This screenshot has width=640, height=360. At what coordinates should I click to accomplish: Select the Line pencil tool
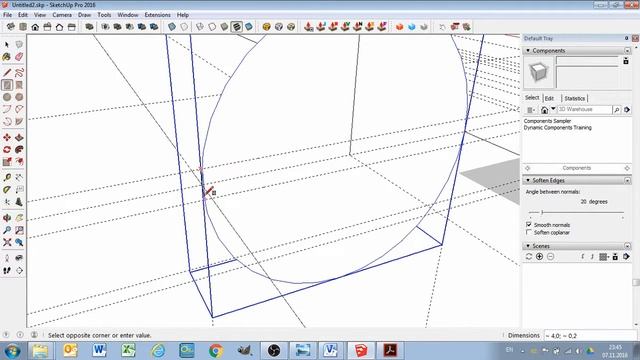point(7,73)
